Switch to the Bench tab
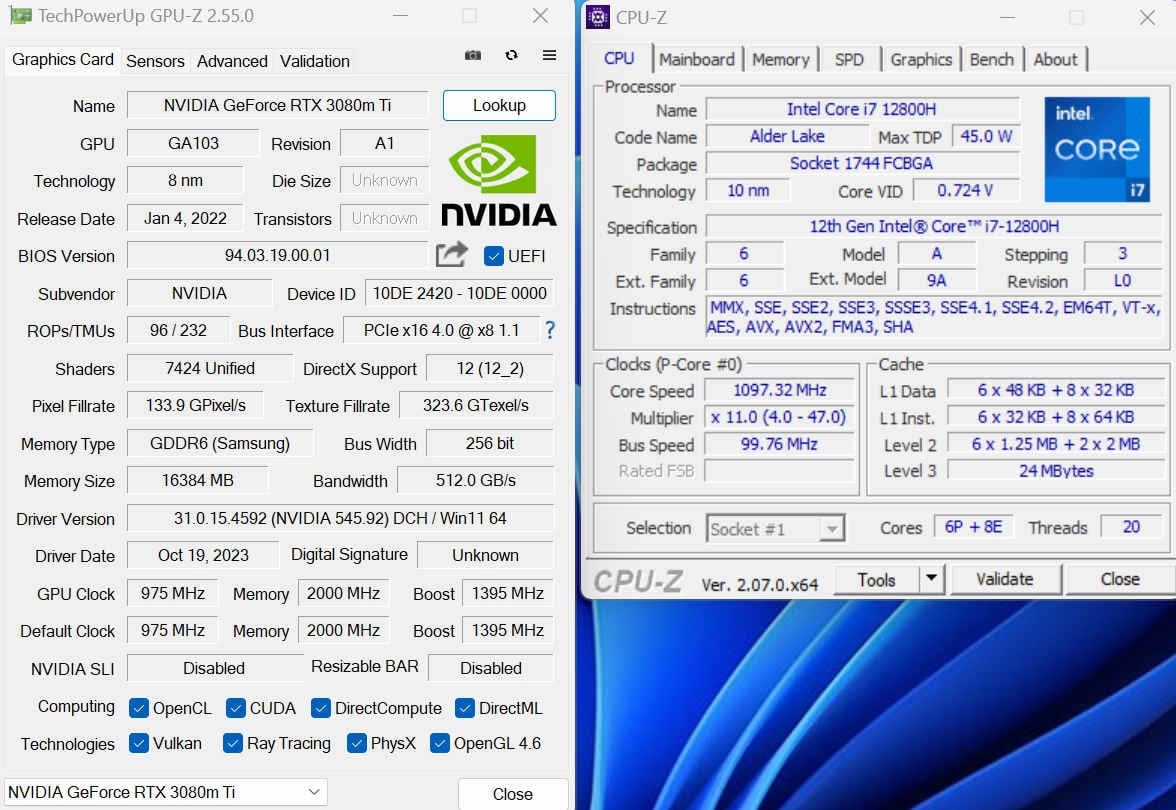Viewport: 1176px width, 810px height. [x=991, y=59]
